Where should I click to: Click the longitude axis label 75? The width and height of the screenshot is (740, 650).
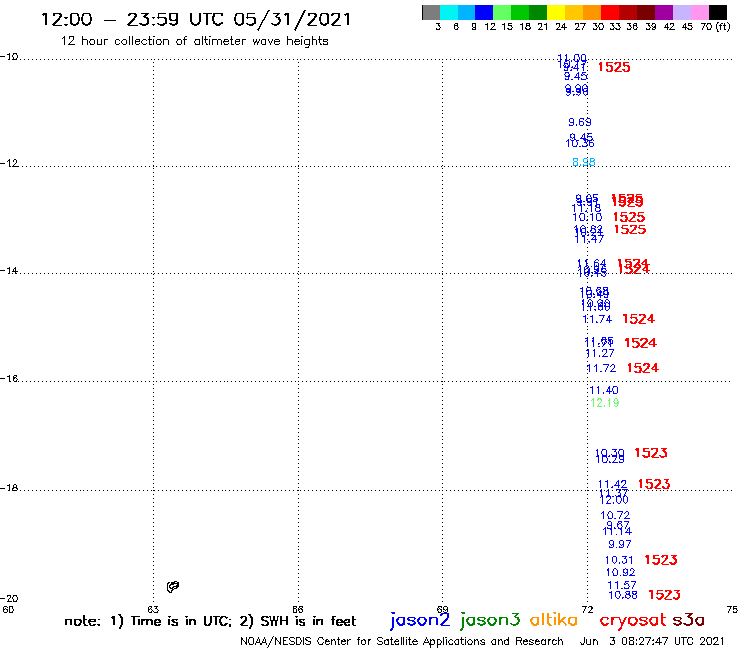[x=732, y=609]
